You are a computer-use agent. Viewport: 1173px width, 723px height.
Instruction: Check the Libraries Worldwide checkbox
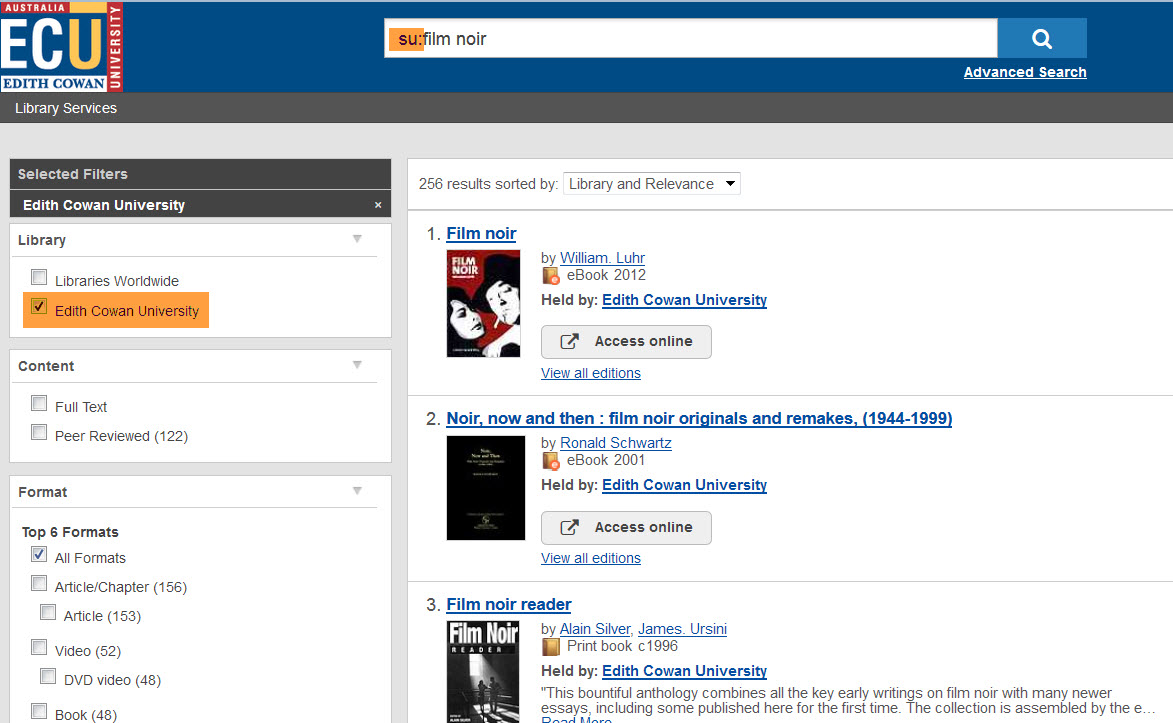pos(39,278)
